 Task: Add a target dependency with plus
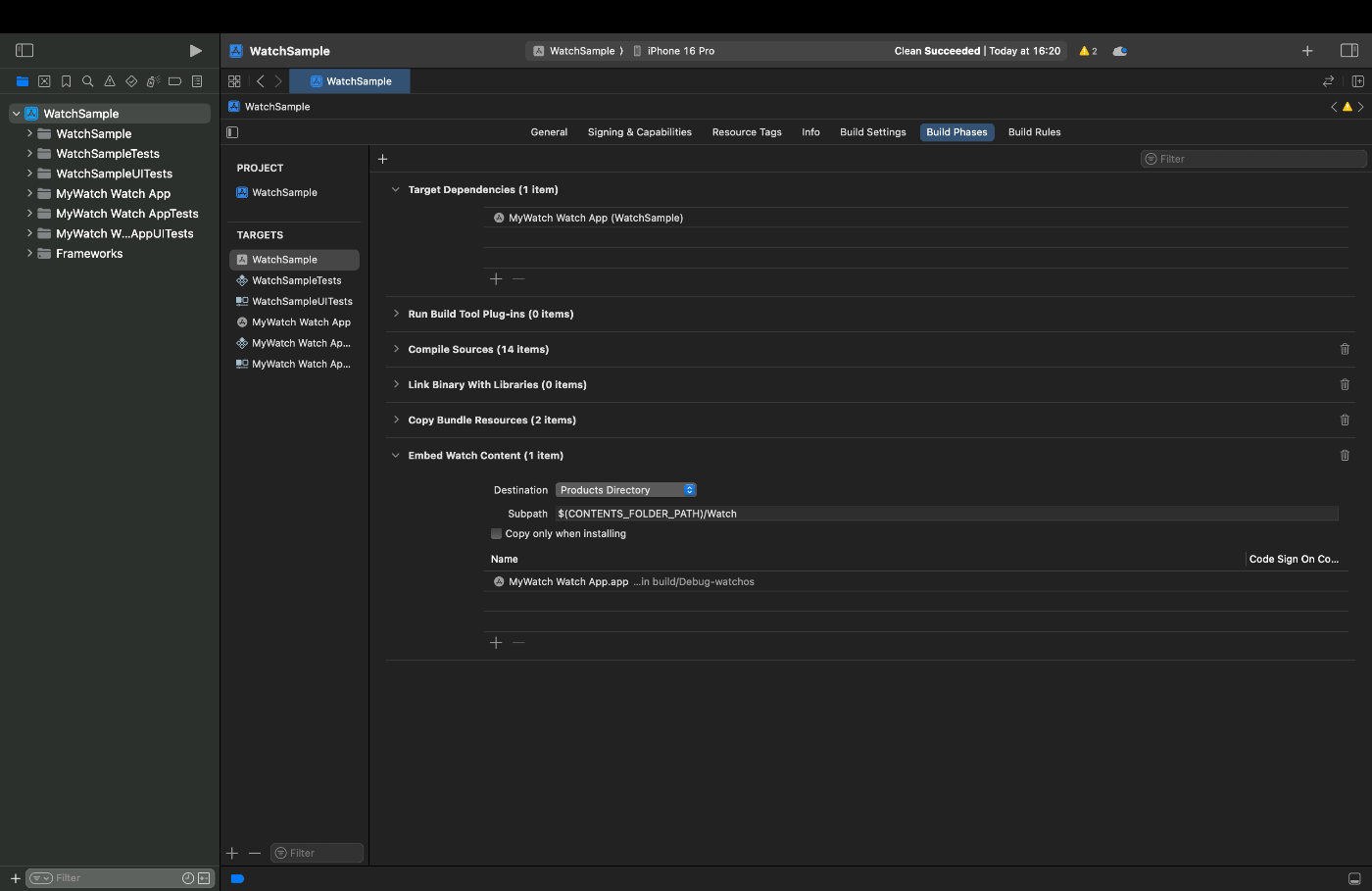coord(496,279)
